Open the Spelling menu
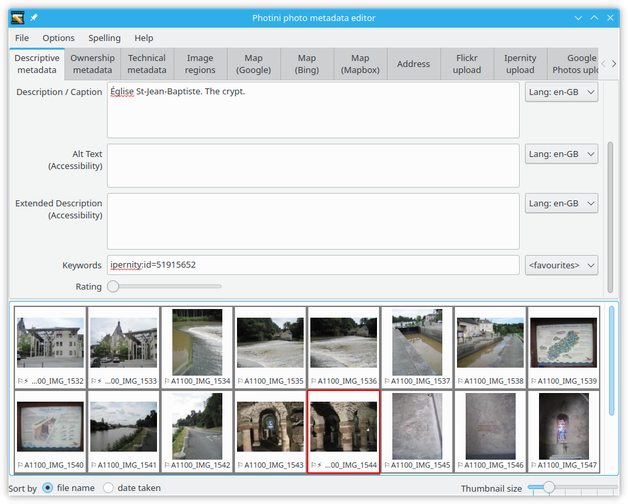Image resolution: width=628 pixels, height=504 pixels. [x=104, y=38]
